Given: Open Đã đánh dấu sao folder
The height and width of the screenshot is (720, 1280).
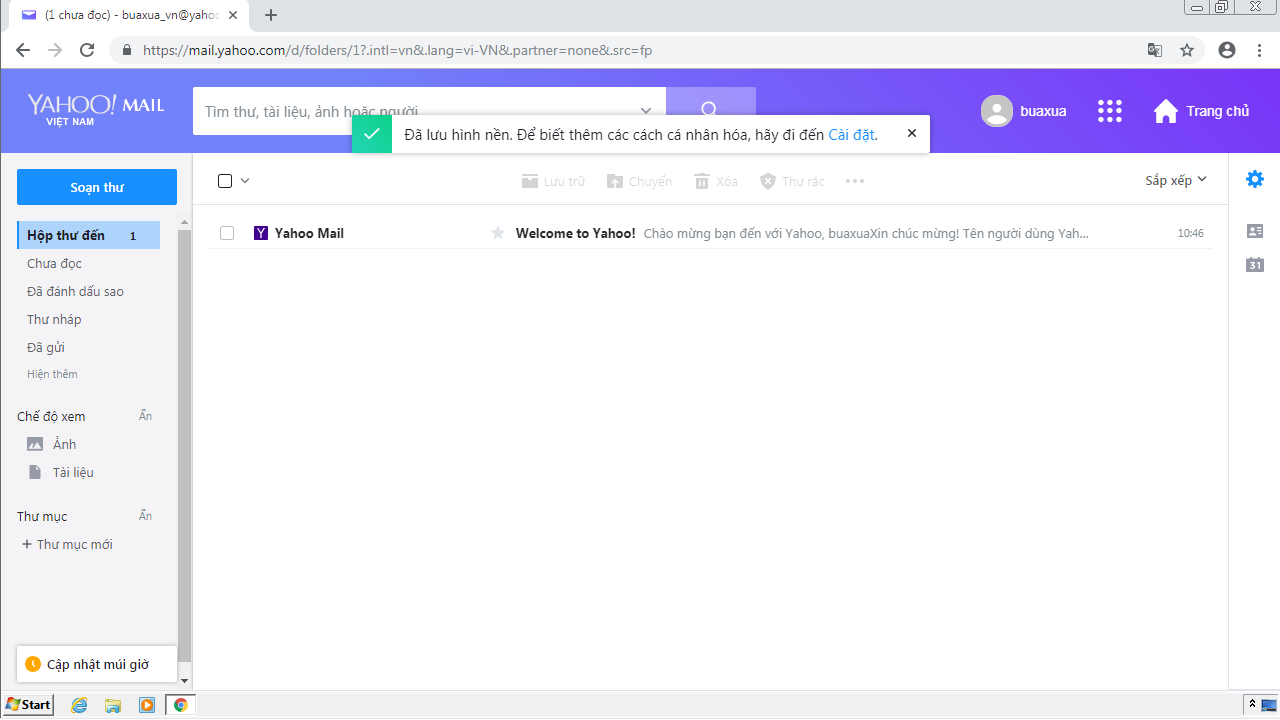Looking at the screenshot, I should [x=75, y=291].
